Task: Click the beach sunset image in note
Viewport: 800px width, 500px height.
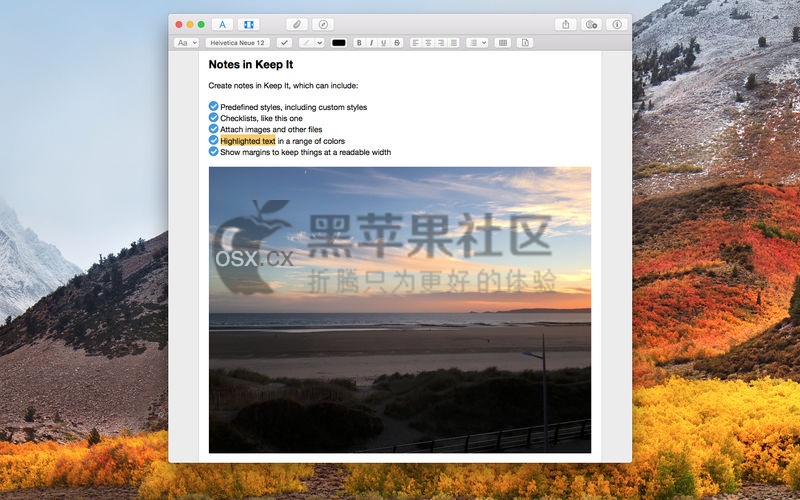Action: point(400,310)
